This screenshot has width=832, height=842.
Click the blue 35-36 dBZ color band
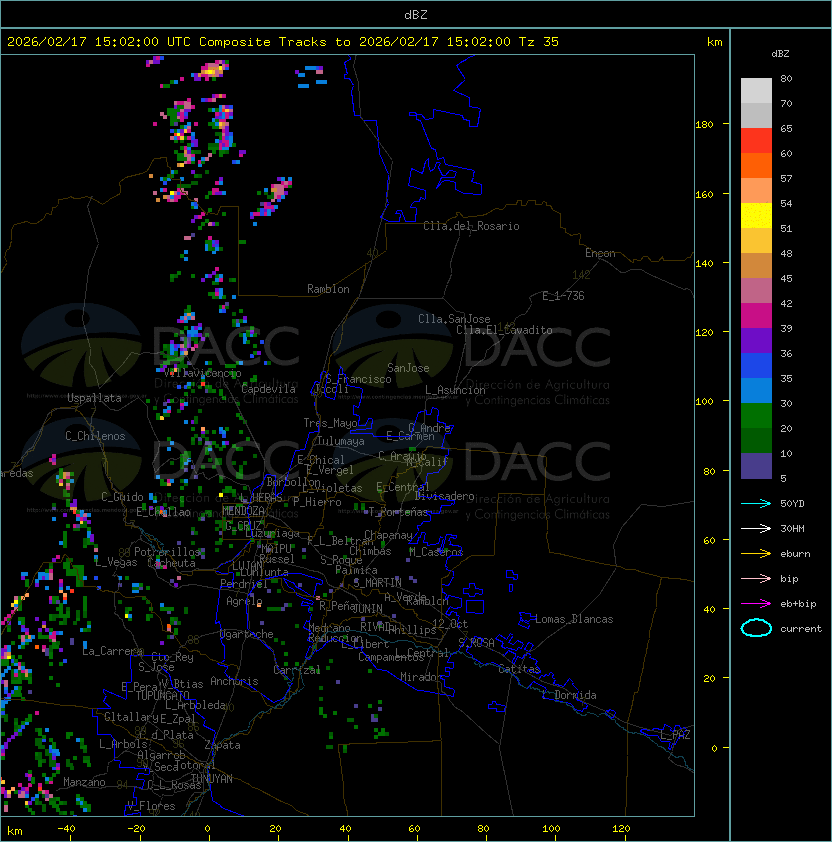[756, 366]
